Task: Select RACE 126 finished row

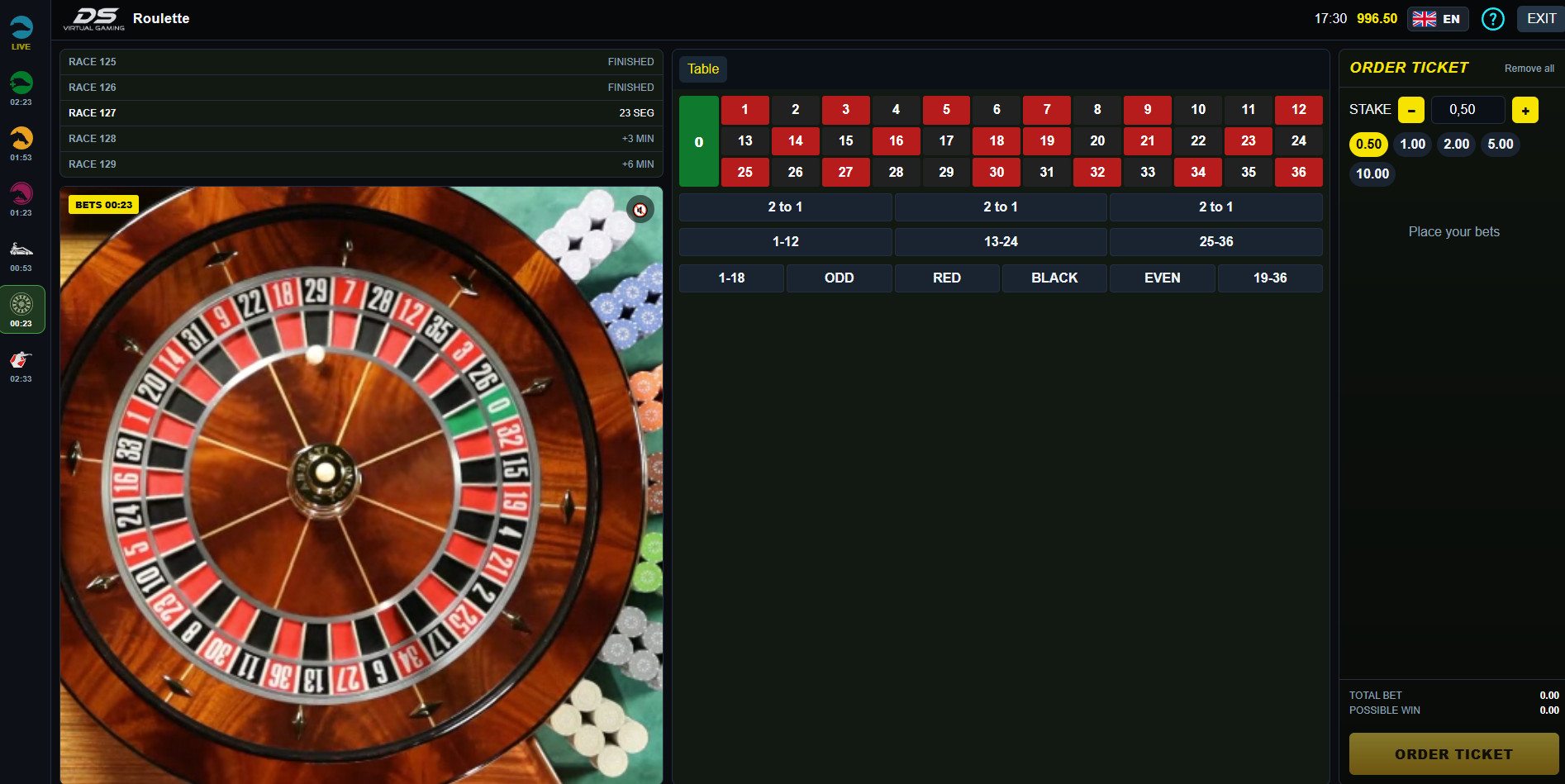Action: click(361, 88)
